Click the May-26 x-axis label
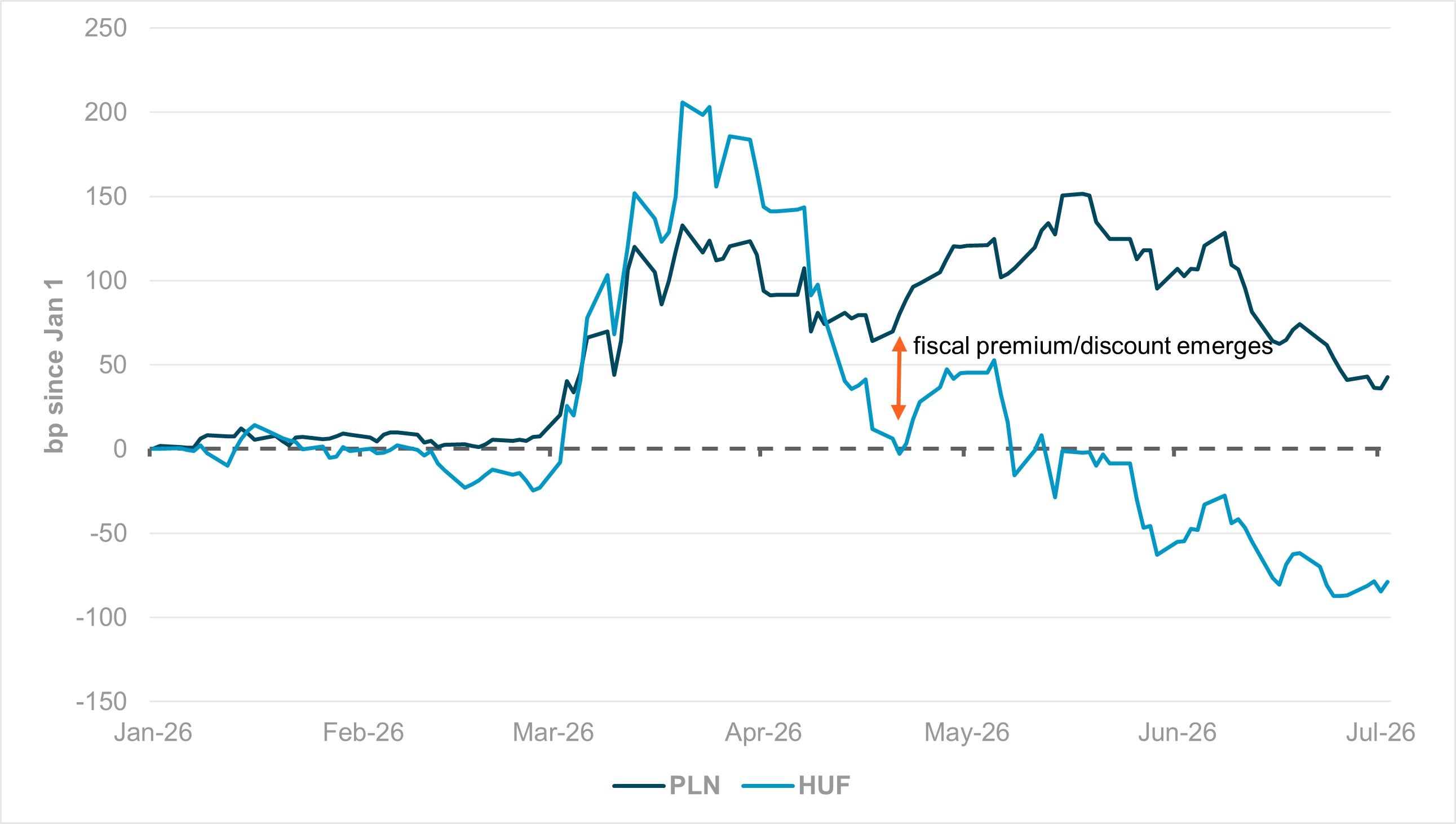Viewport: 1456px width, 824px height. 967,732
